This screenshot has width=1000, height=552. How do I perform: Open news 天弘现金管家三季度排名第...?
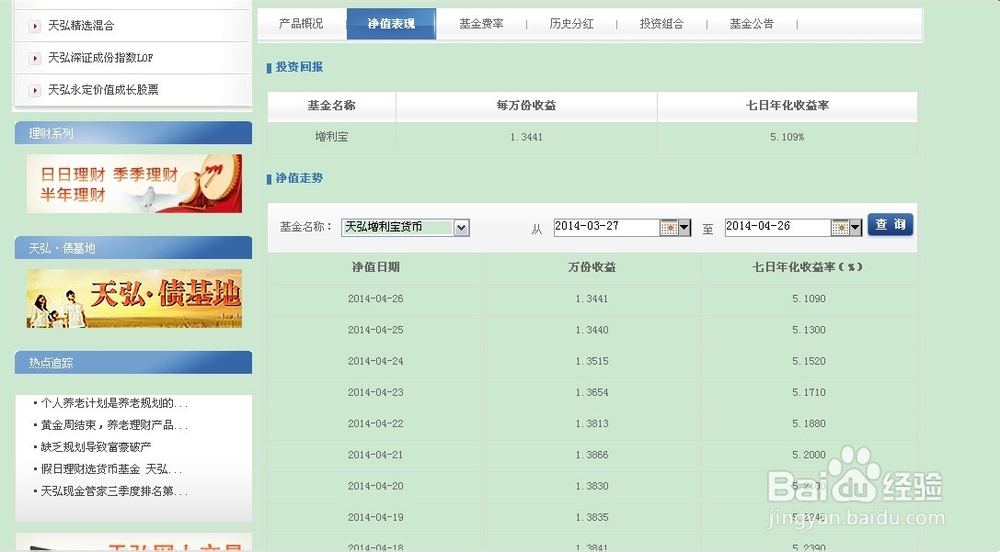[114, 491]
